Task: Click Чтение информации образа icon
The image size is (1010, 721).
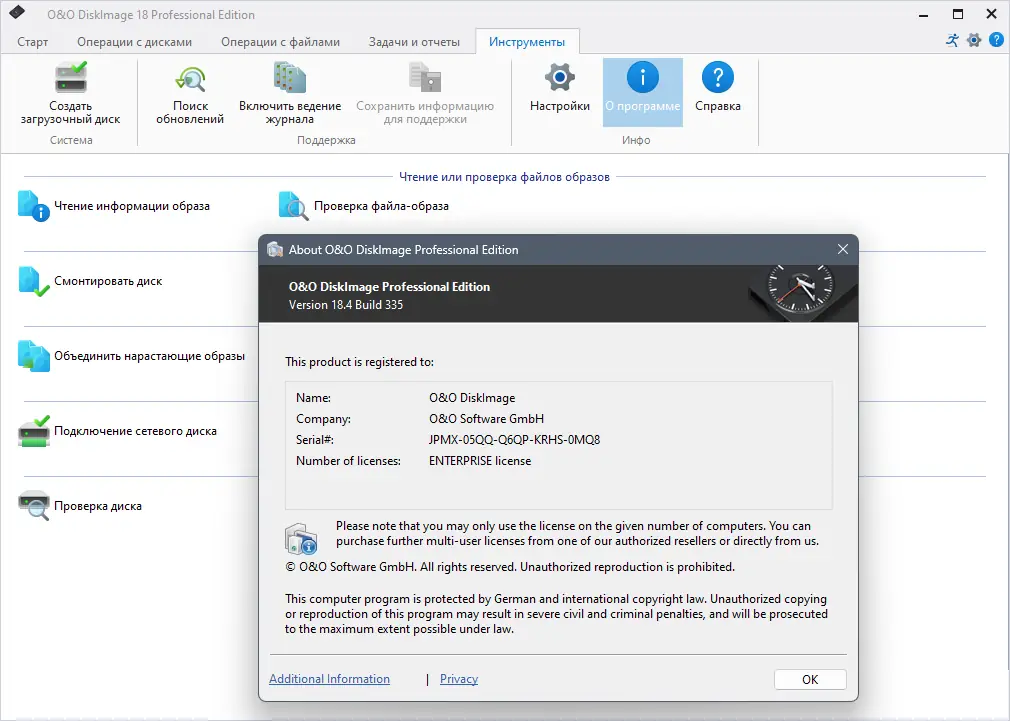Action: [33, 206]
